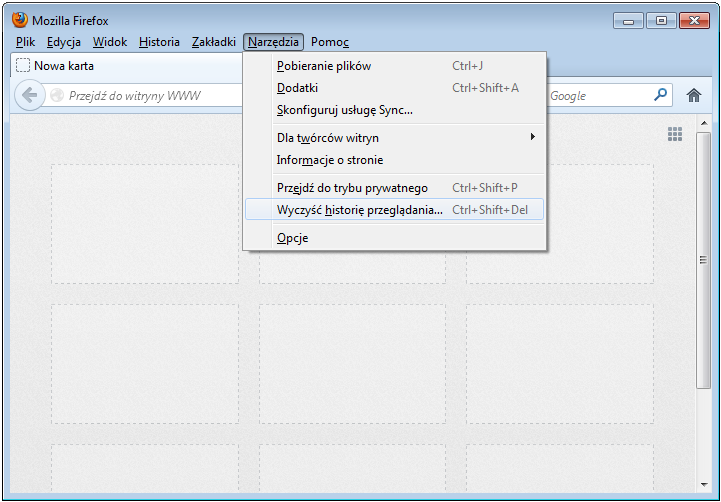Select Pobieranie plików menu entry

pos(395,66)
